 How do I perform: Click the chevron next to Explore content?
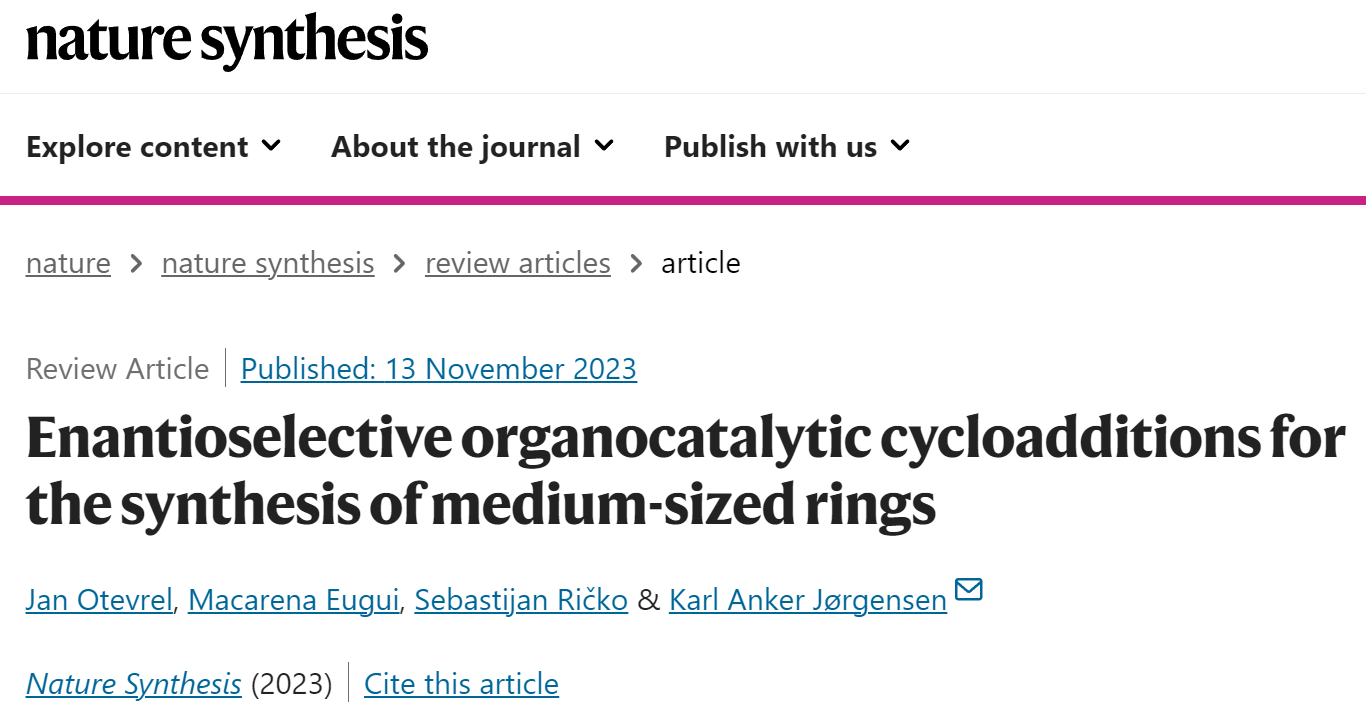[271, 146]
